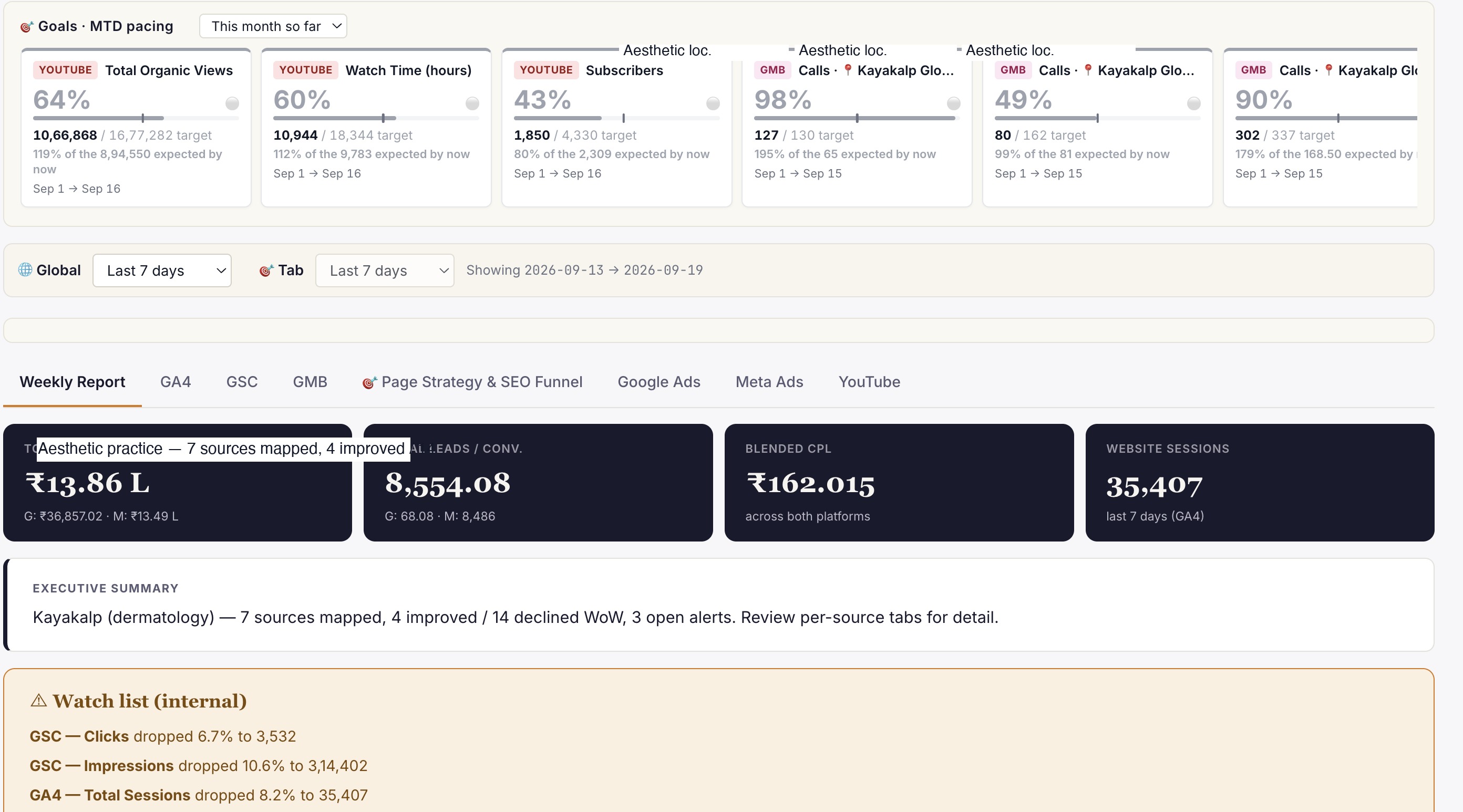
Task: Click the grey status dot on Total Organic Views card
Action: pyautogui.click(x=232, y=103)
